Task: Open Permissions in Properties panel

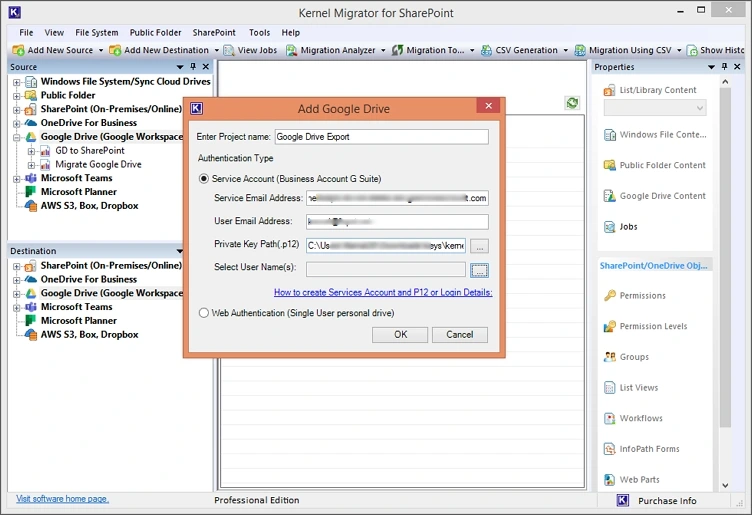Action: tap(634, 296)
